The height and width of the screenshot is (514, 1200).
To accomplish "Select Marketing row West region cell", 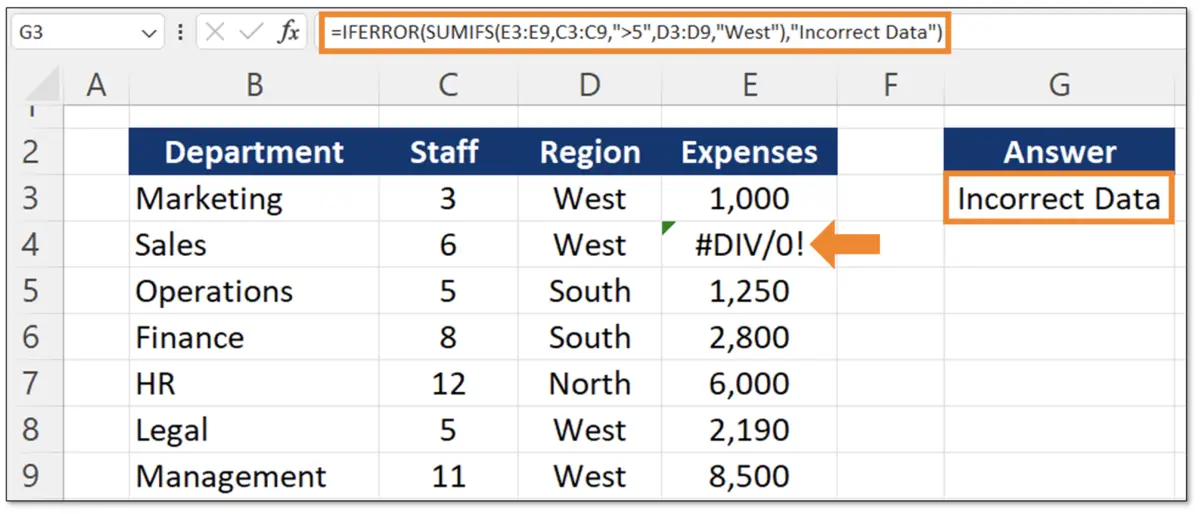I will point(590,198).
